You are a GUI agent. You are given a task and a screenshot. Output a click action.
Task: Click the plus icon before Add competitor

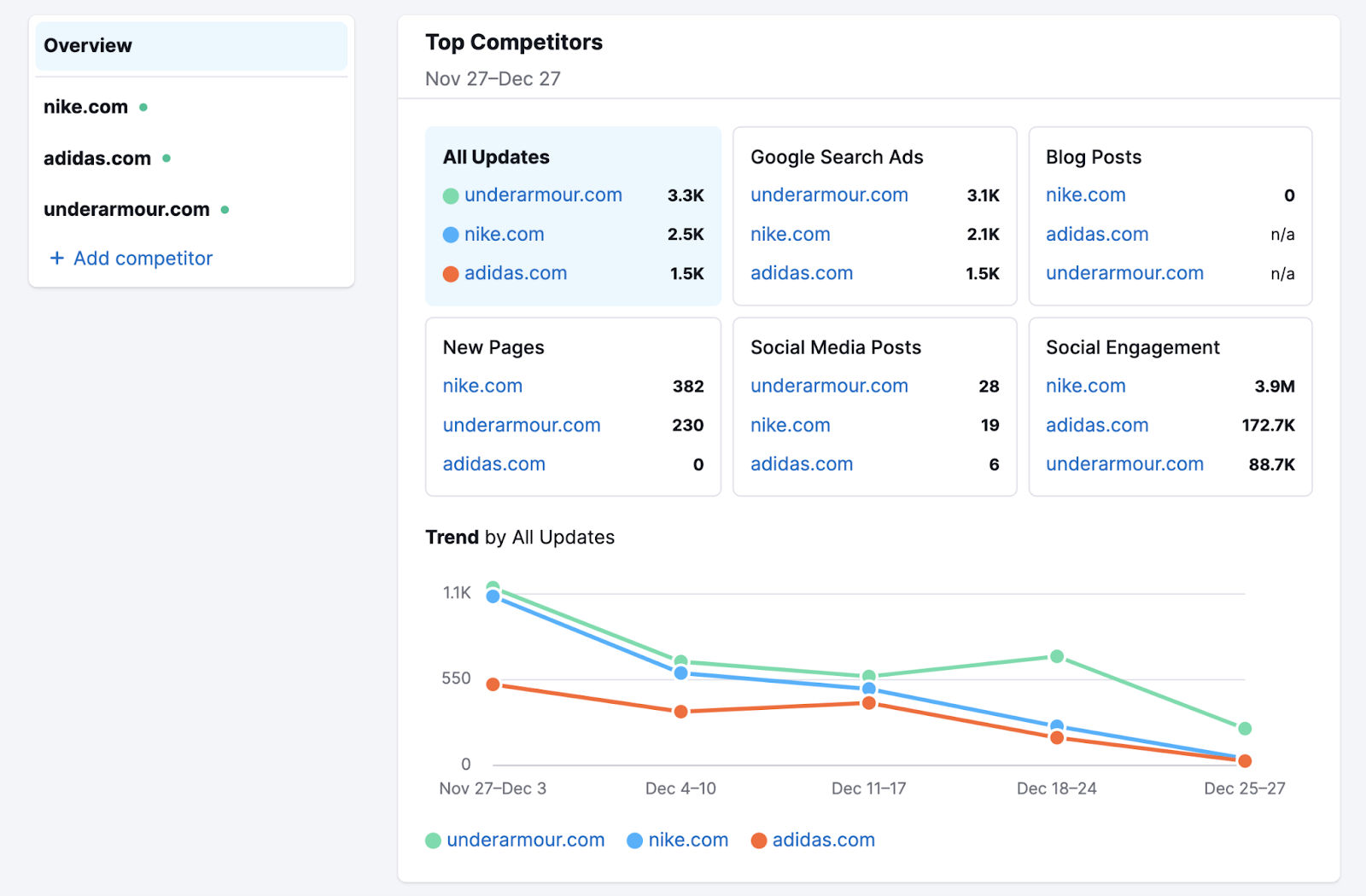(55, 258)
